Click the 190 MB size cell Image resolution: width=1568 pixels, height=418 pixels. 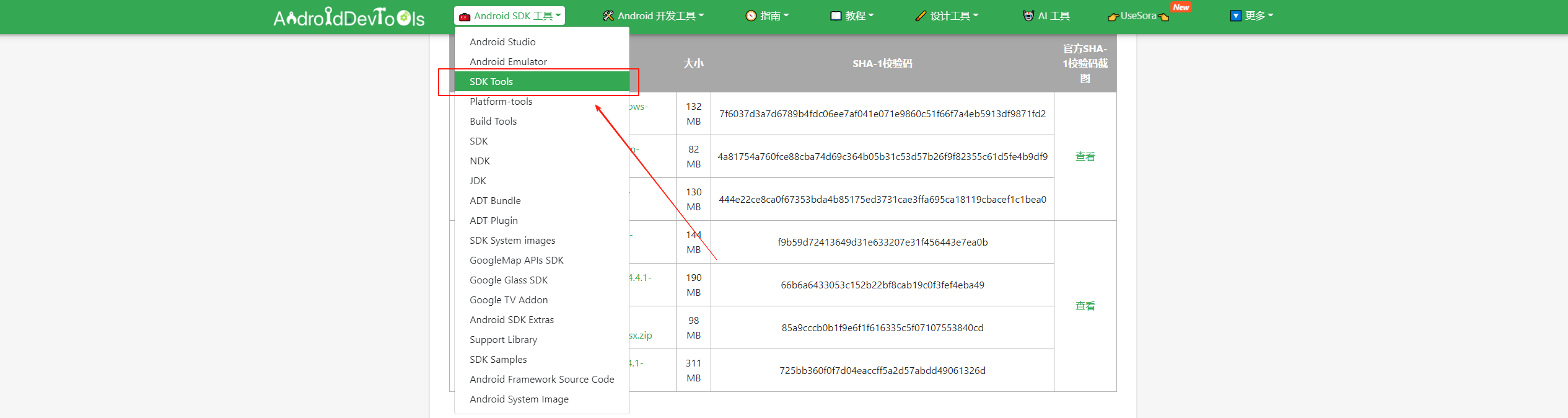pyautogui.click(x=693, y=285)
